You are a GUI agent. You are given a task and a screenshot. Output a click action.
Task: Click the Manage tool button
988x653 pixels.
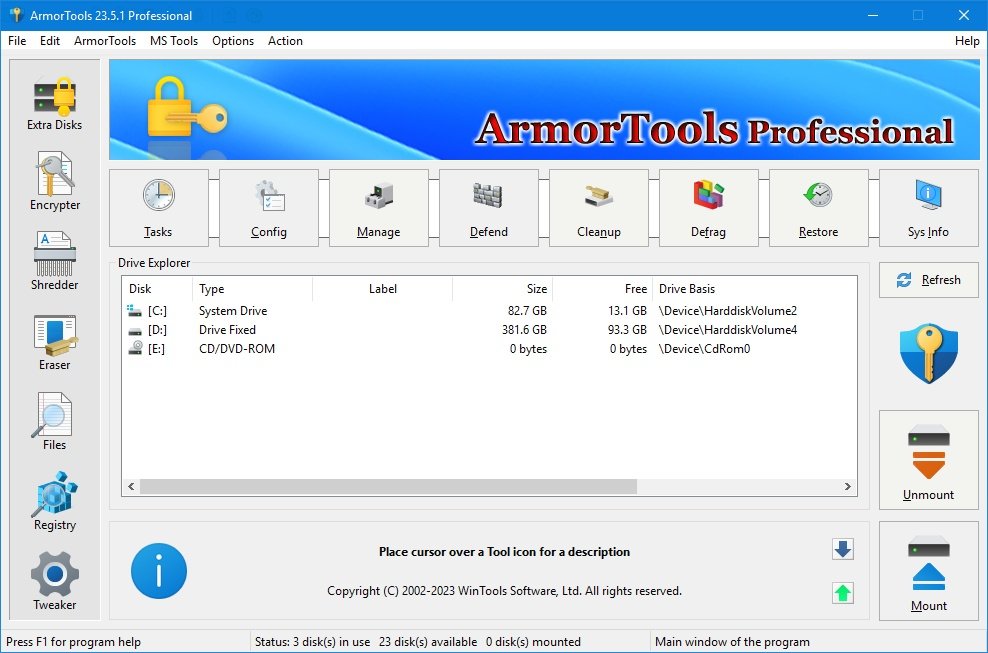tap(379, 208)
